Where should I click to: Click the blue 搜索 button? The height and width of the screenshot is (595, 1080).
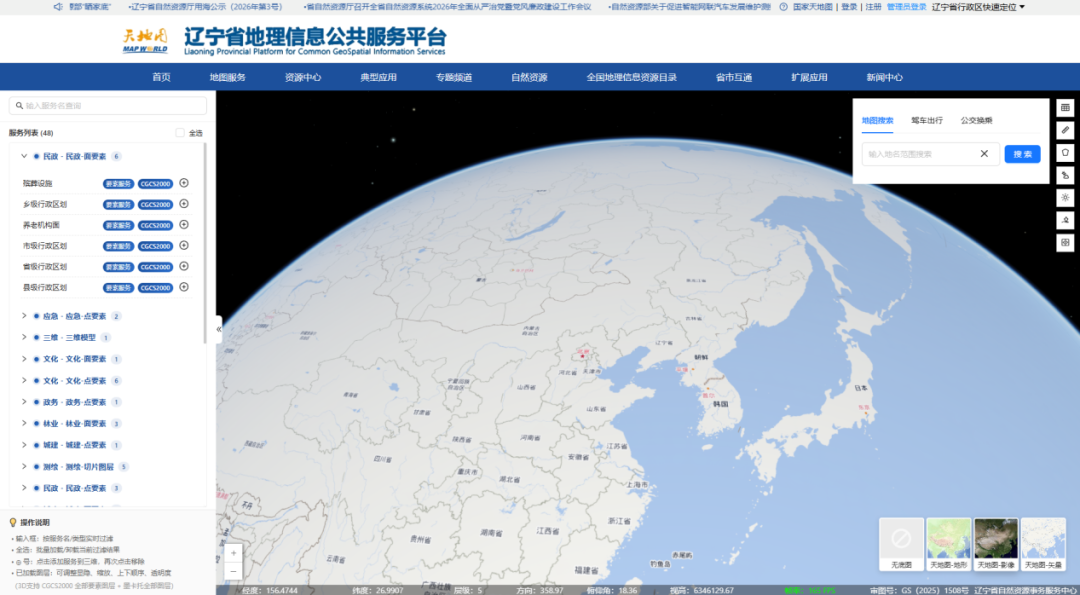coord(1022,154)
